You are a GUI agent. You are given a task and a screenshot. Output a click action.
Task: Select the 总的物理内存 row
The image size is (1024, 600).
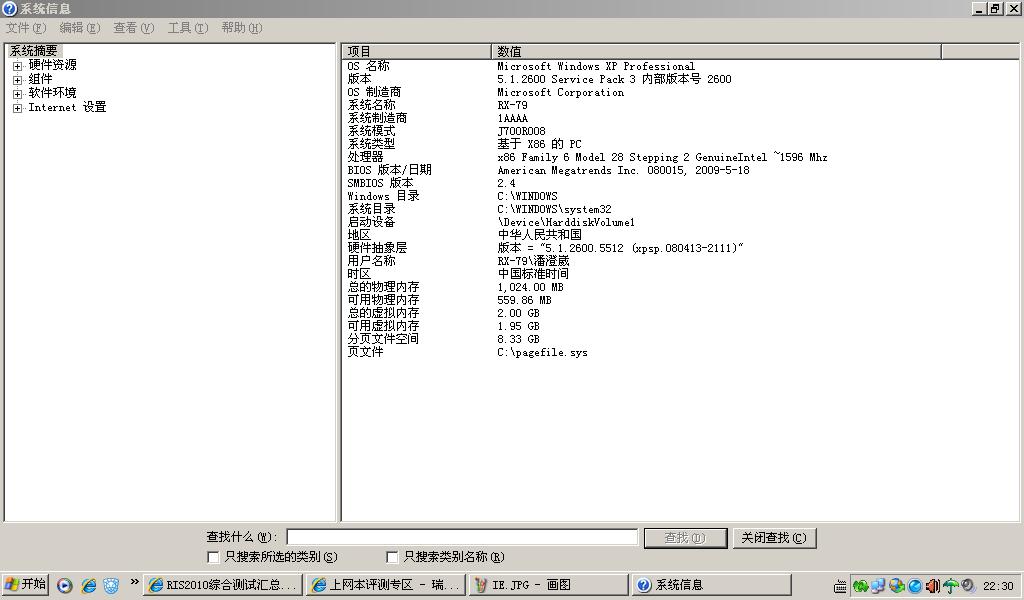pyautogui.click(x=679, y=287)
